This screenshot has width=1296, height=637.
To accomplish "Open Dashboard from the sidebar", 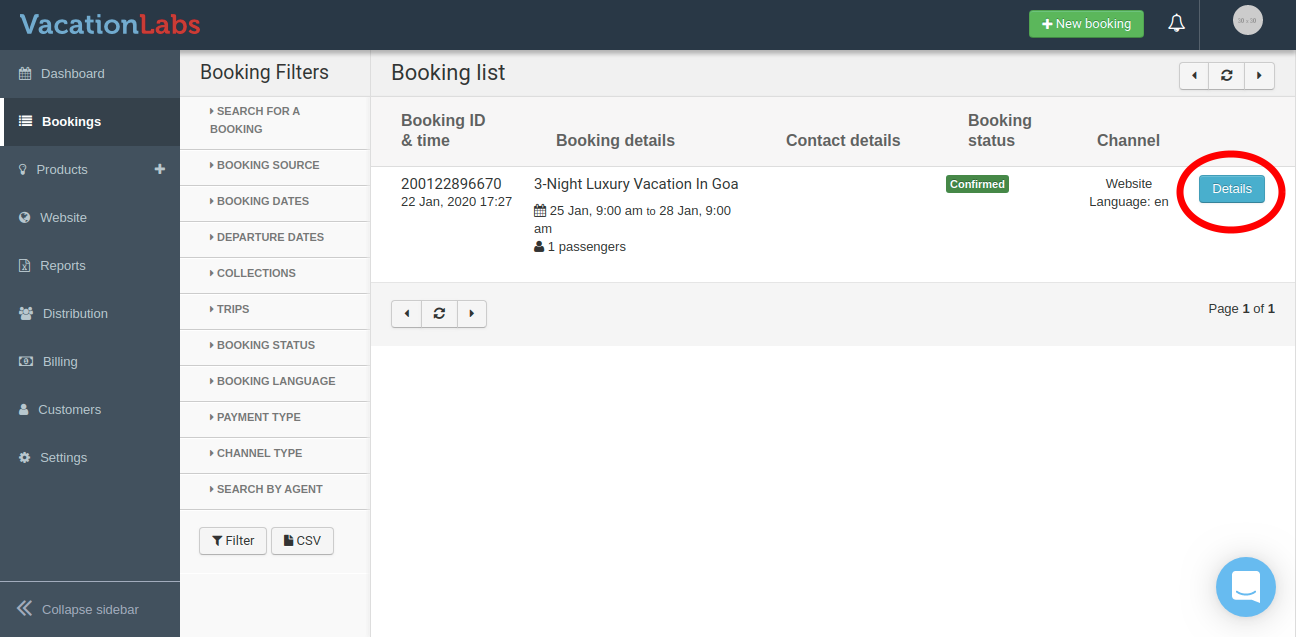I will coord(72,74).
